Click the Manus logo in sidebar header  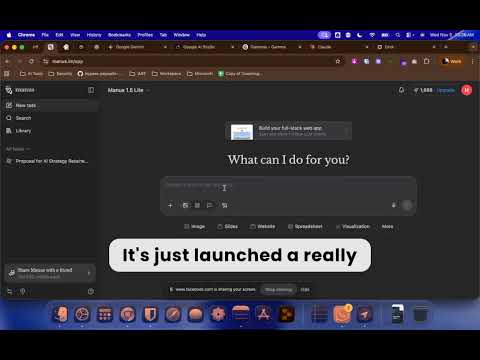pyautogui.click(x=20, y=90)
